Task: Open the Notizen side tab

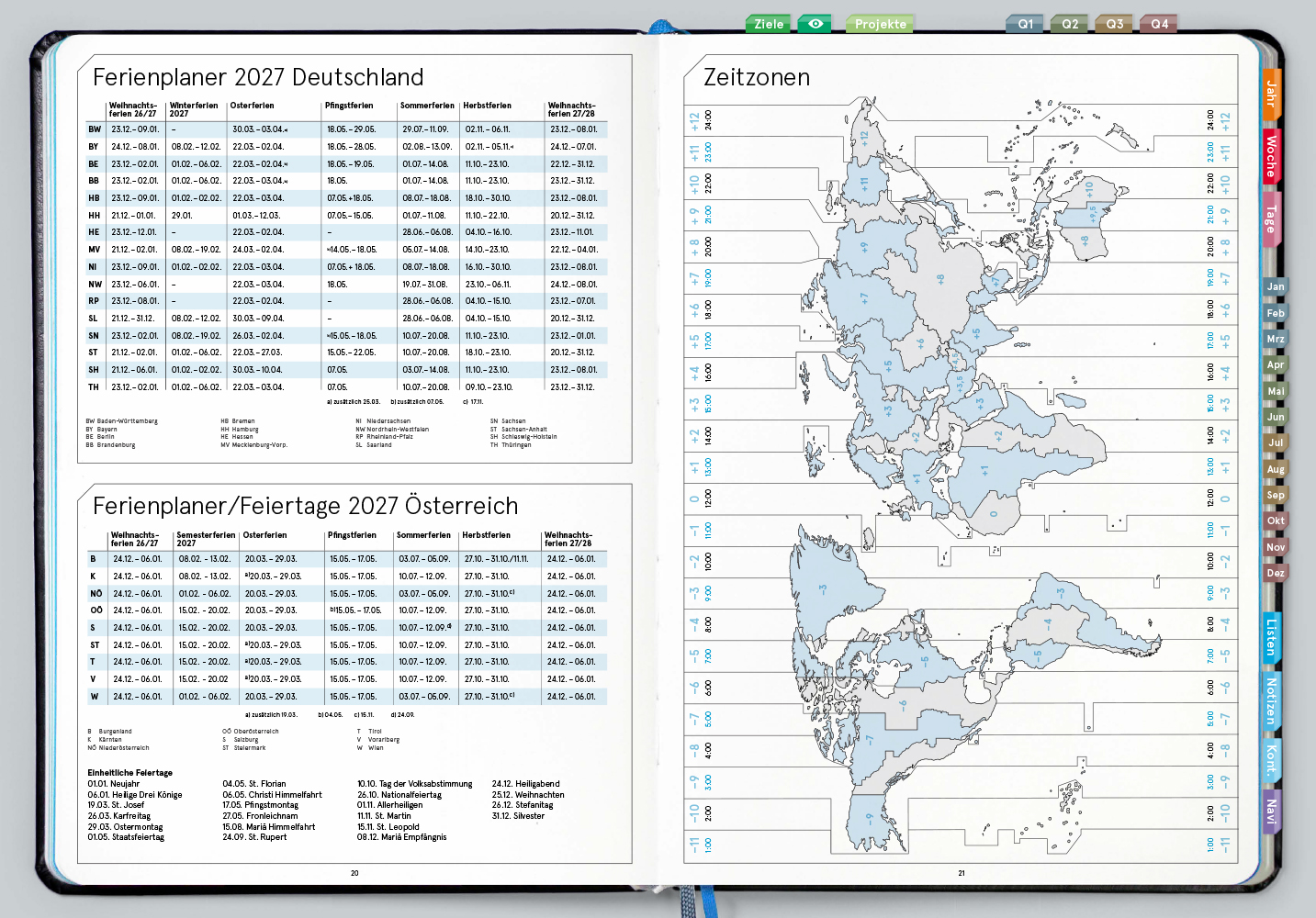Action: tap(1271, 700)
